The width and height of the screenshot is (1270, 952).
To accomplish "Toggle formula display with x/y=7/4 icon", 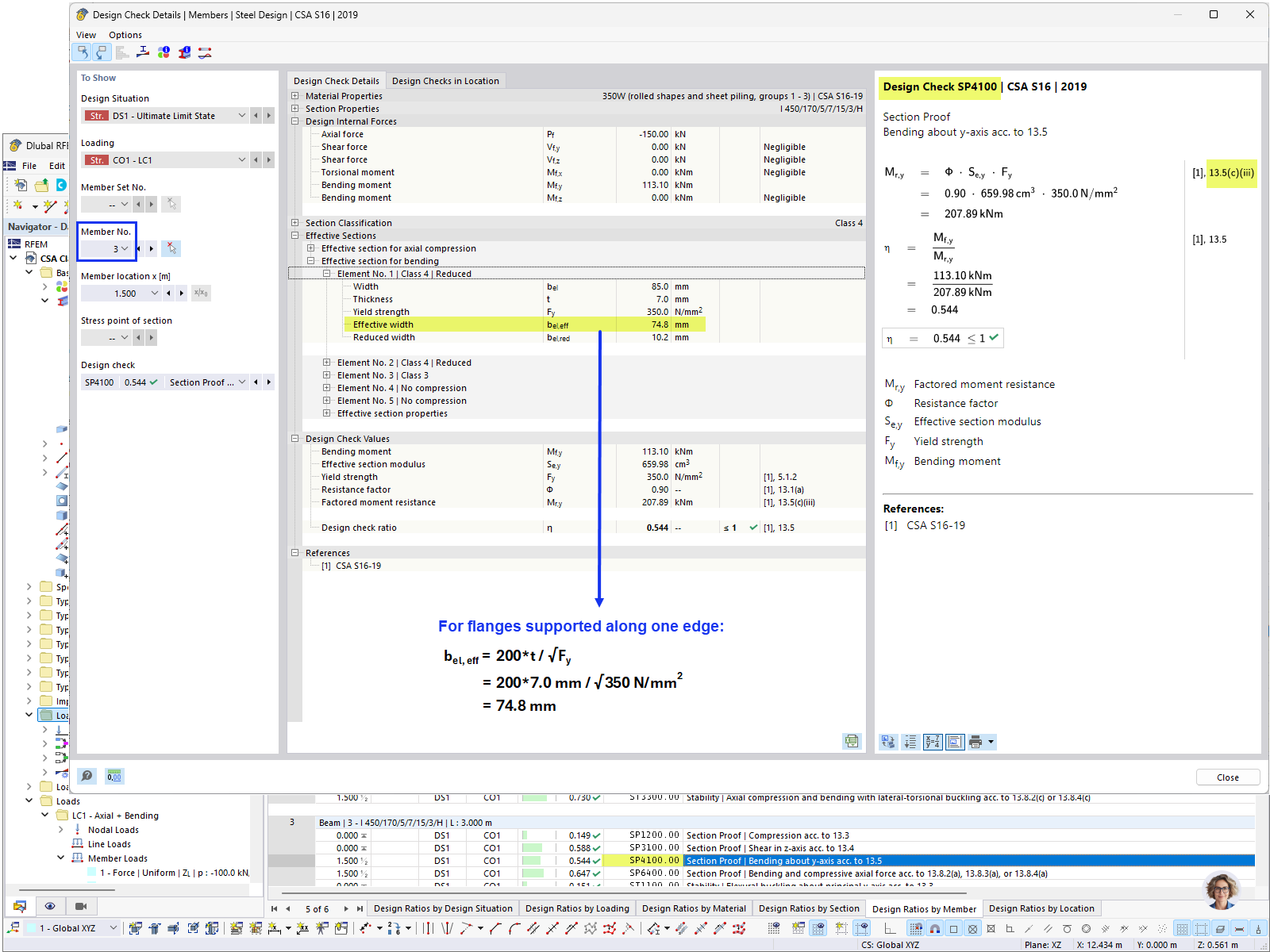I will (x=933, y=742).
